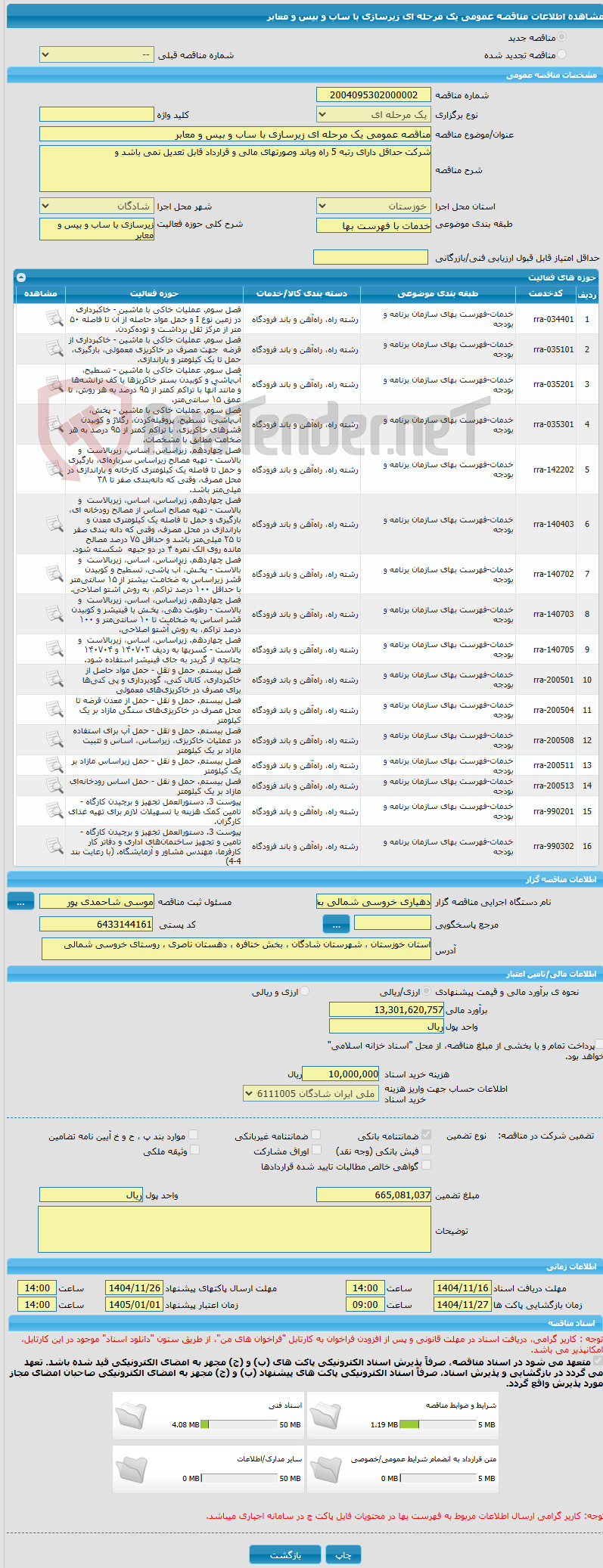Image resolution: width=603 pixels, height=1568 pixels.
Task: Tick the وثیقه ملکی checkbox
Action: click(194, 1150)
